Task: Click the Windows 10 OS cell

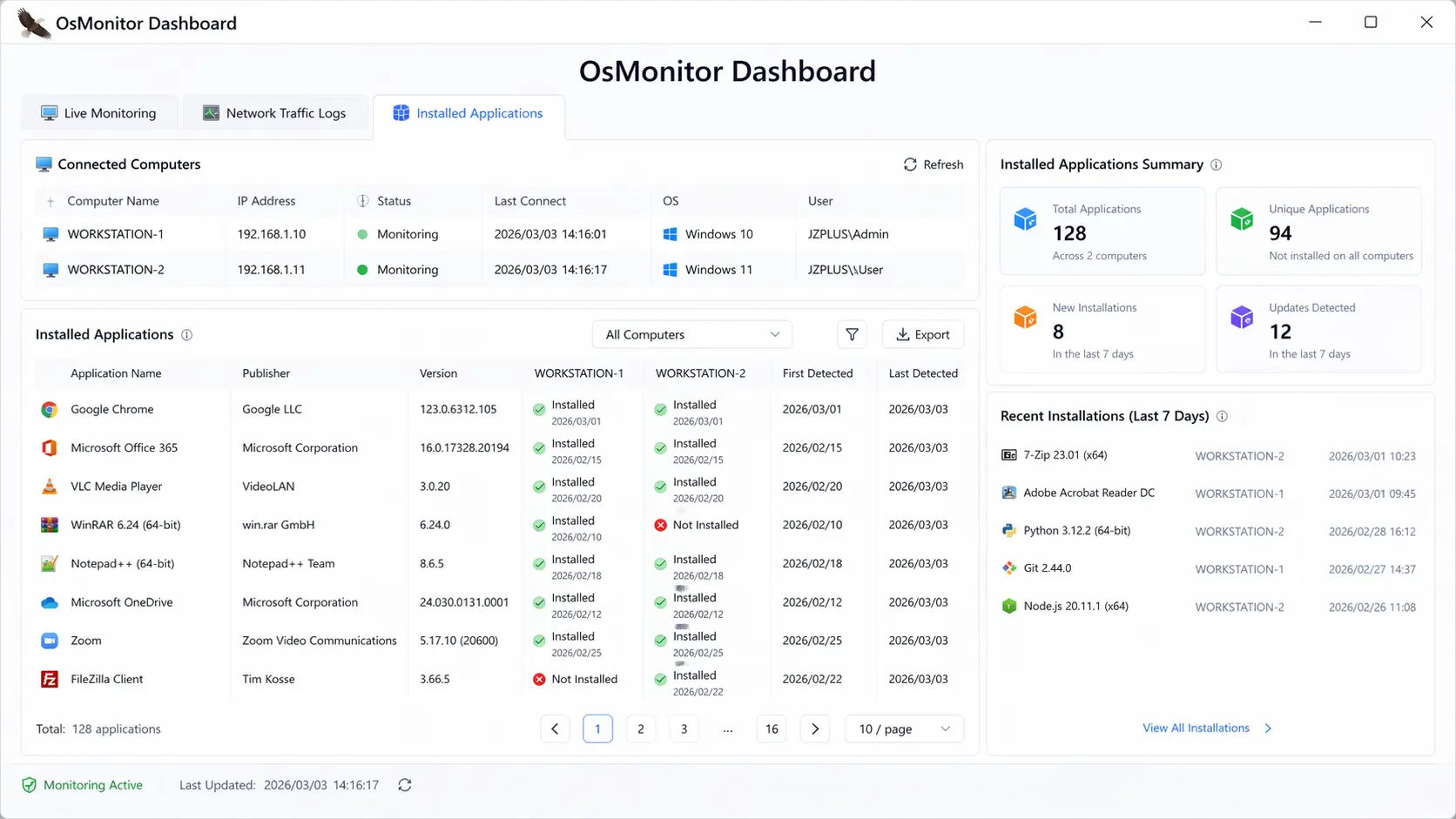Action: pyautogui.click(x=708, y=234)
